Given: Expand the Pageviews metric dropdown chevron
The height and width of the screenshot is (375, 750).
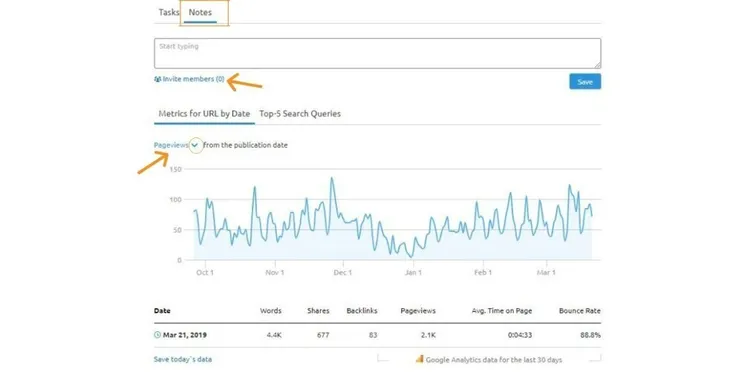Looking at the screenshot, I should click(x=195, y=145).
